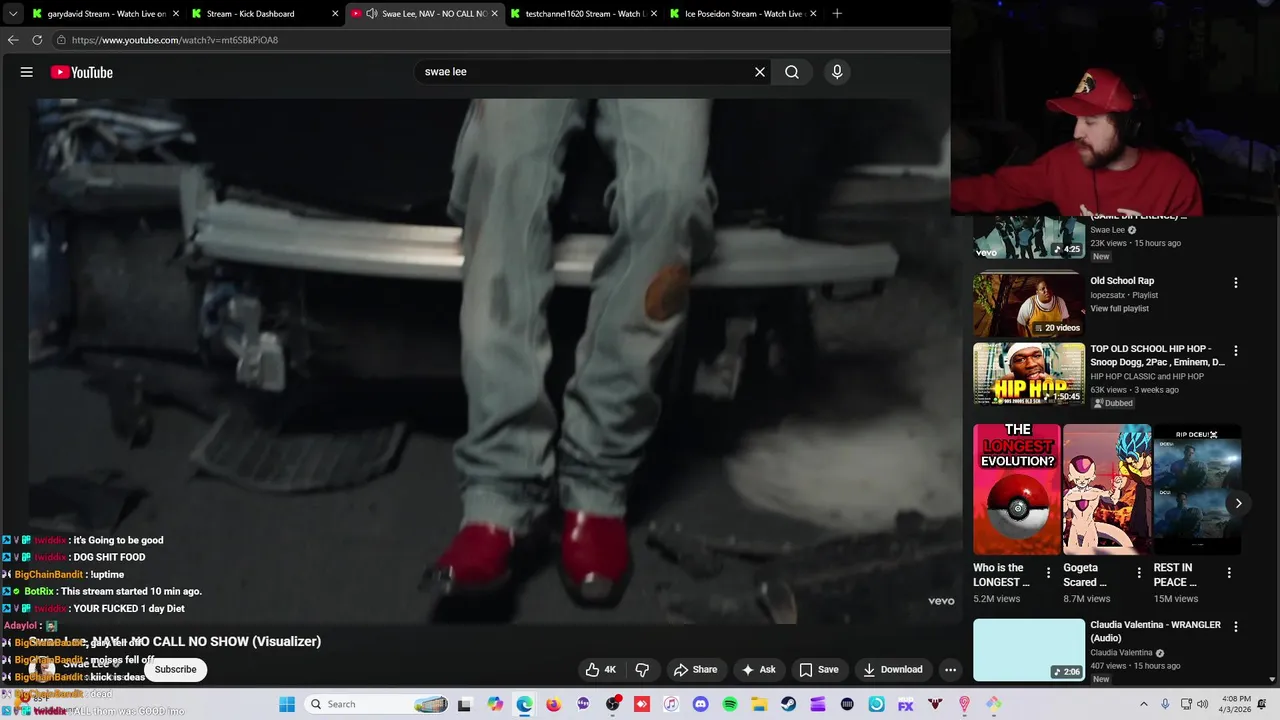
Task: Open the tab search dropdown arrow
Action: pos(12,14)
